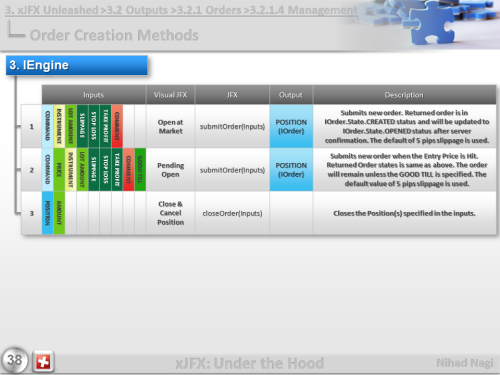Click the Nihad Nagi author name

(x=465, y=363)
